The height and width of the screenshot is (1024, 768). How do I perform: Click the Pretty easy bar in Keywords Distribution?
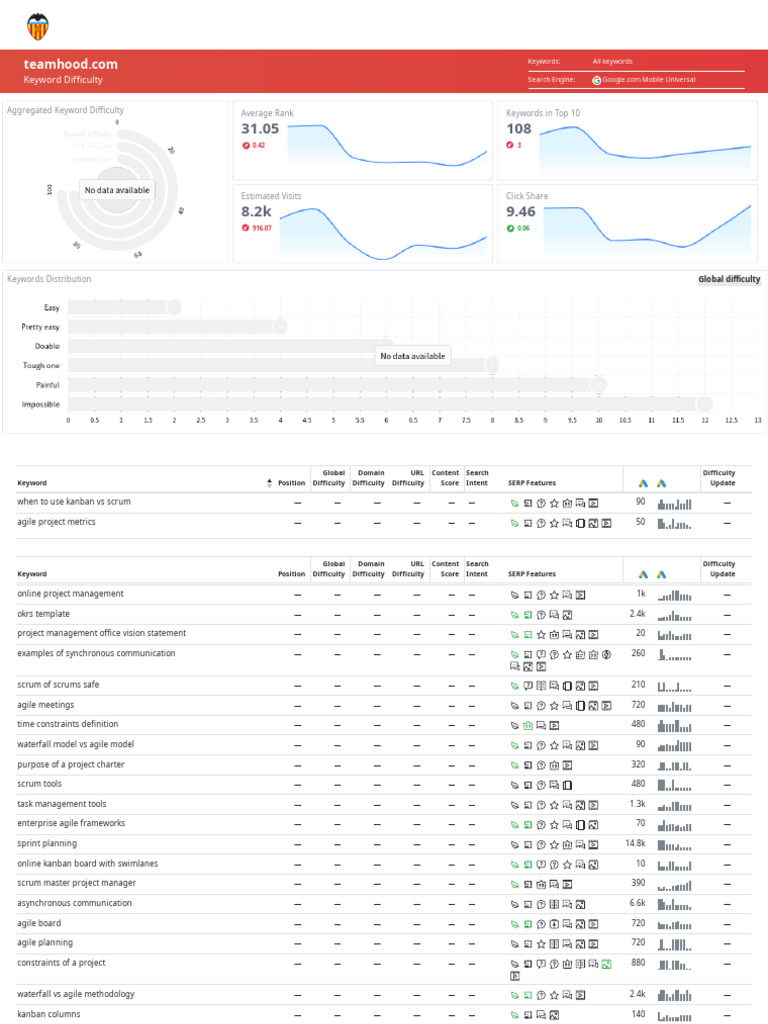pyautogui.click(x=177, y=327)
